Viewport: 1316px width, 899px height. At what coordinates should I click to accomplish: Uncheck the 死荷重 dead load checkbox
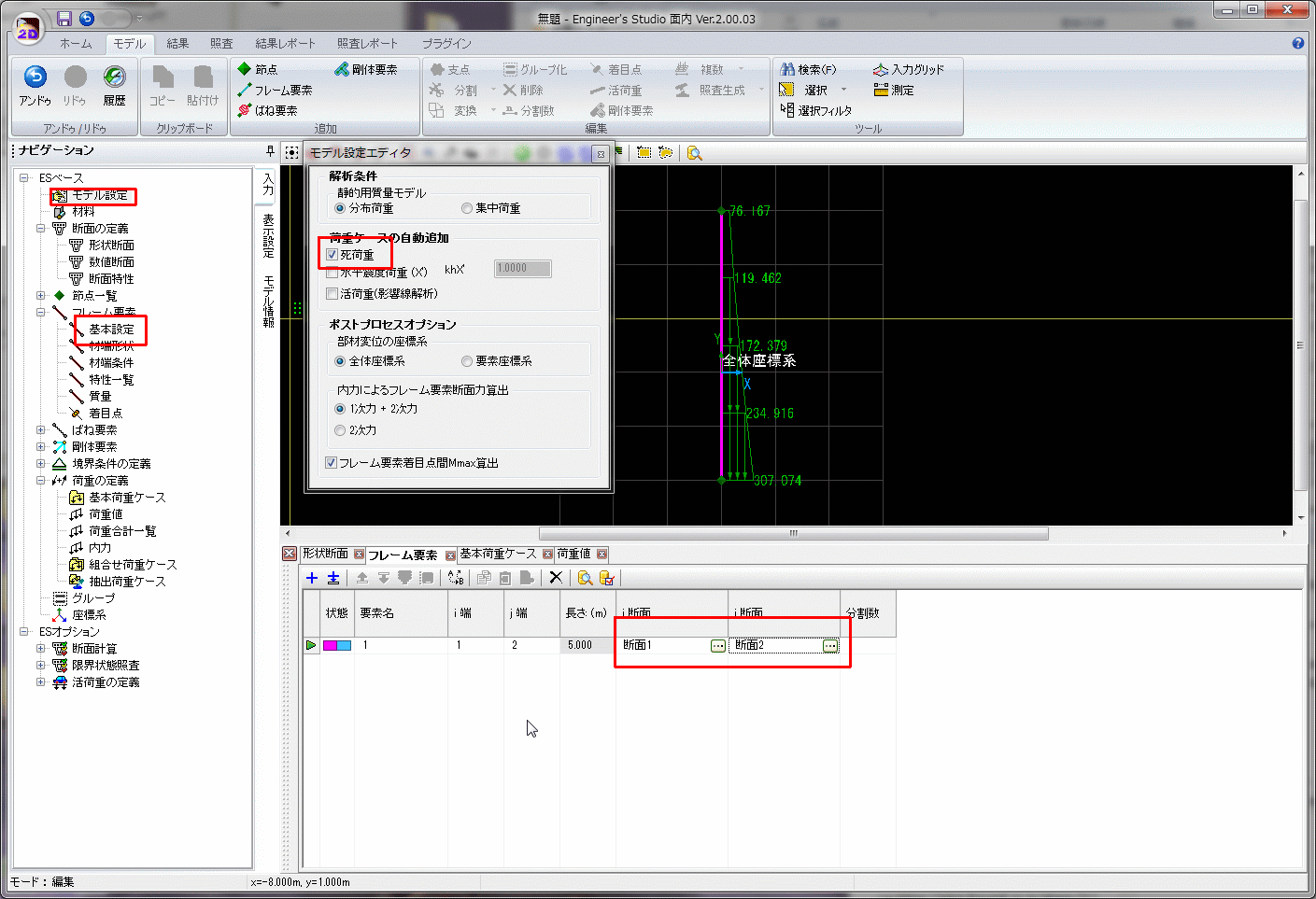(x=332, y=254)
